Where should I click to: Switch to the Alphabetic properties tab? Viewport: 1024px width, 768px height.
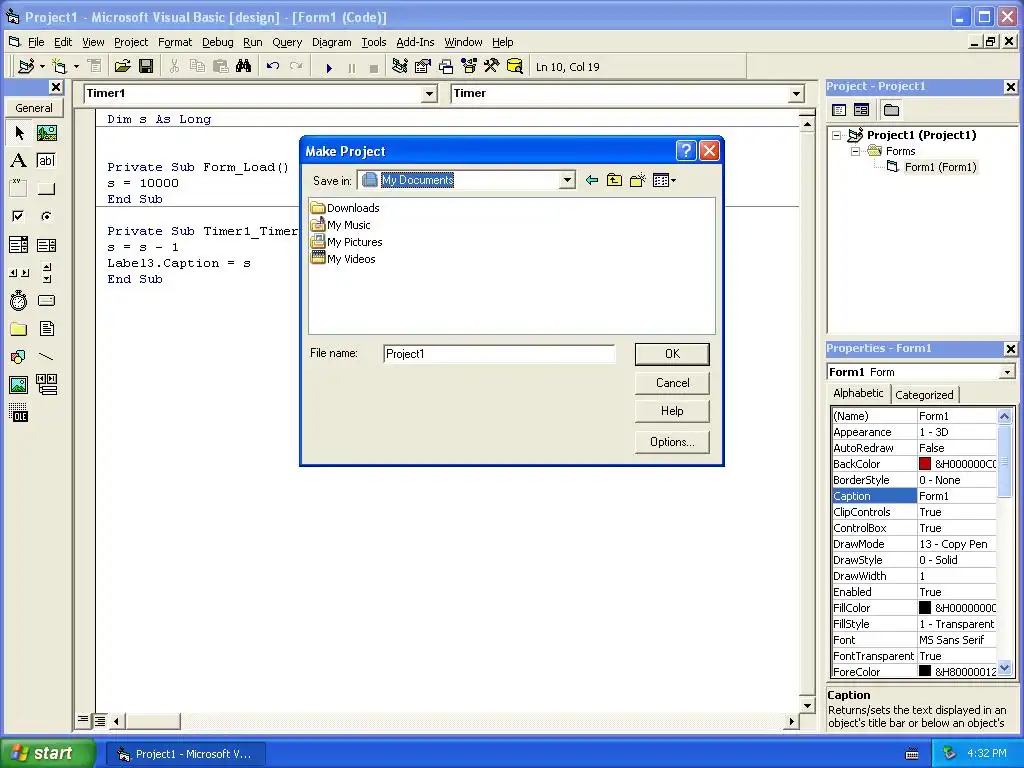coord(858,393)
